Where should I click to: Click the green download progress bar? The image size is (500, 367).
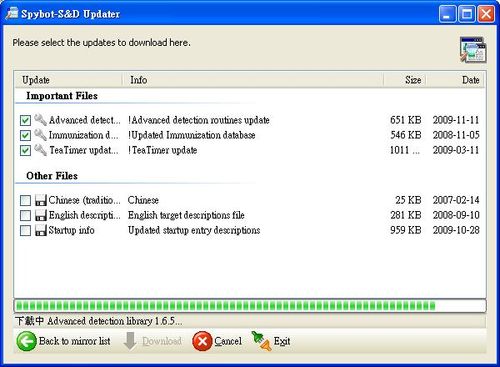250,306
